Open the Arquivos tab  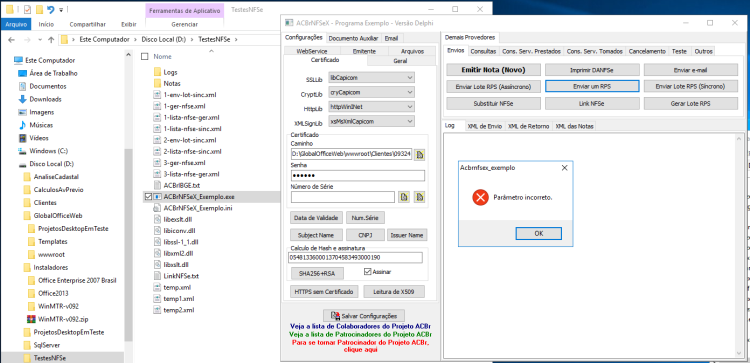412,51
